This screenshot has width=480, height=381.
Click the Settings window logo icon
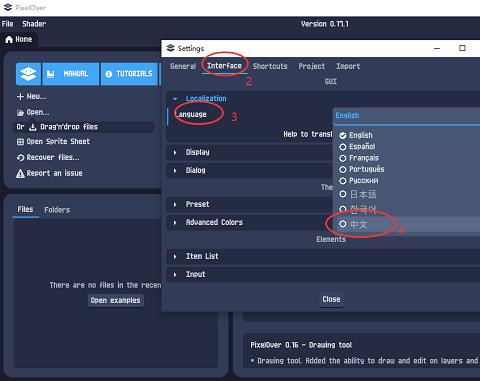[x=170, y=48]
